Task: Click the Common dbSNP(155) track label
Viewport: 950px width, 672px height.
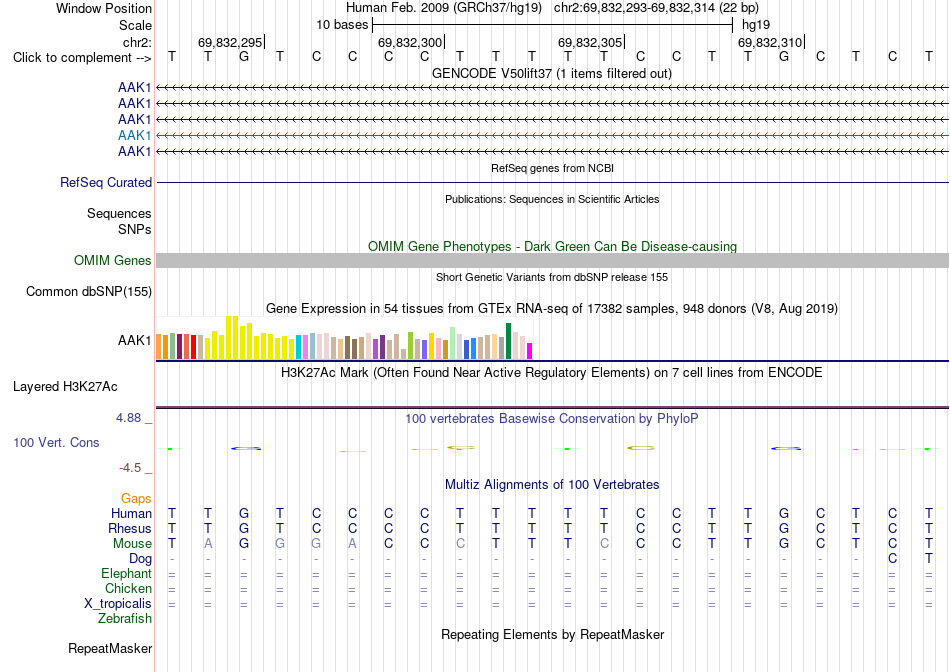Action: click(x=88, y=291)
